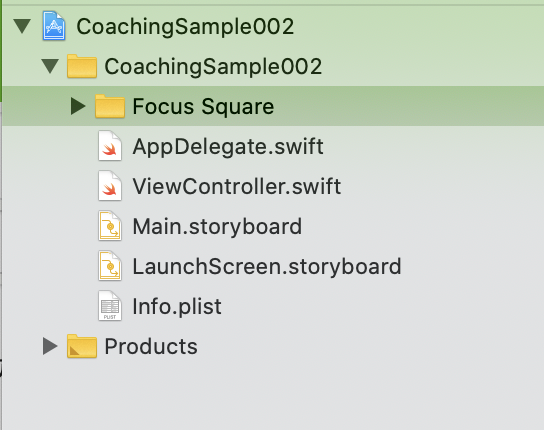Expand the Products group
Screen dimensions: 544x430
click(50, 346)
